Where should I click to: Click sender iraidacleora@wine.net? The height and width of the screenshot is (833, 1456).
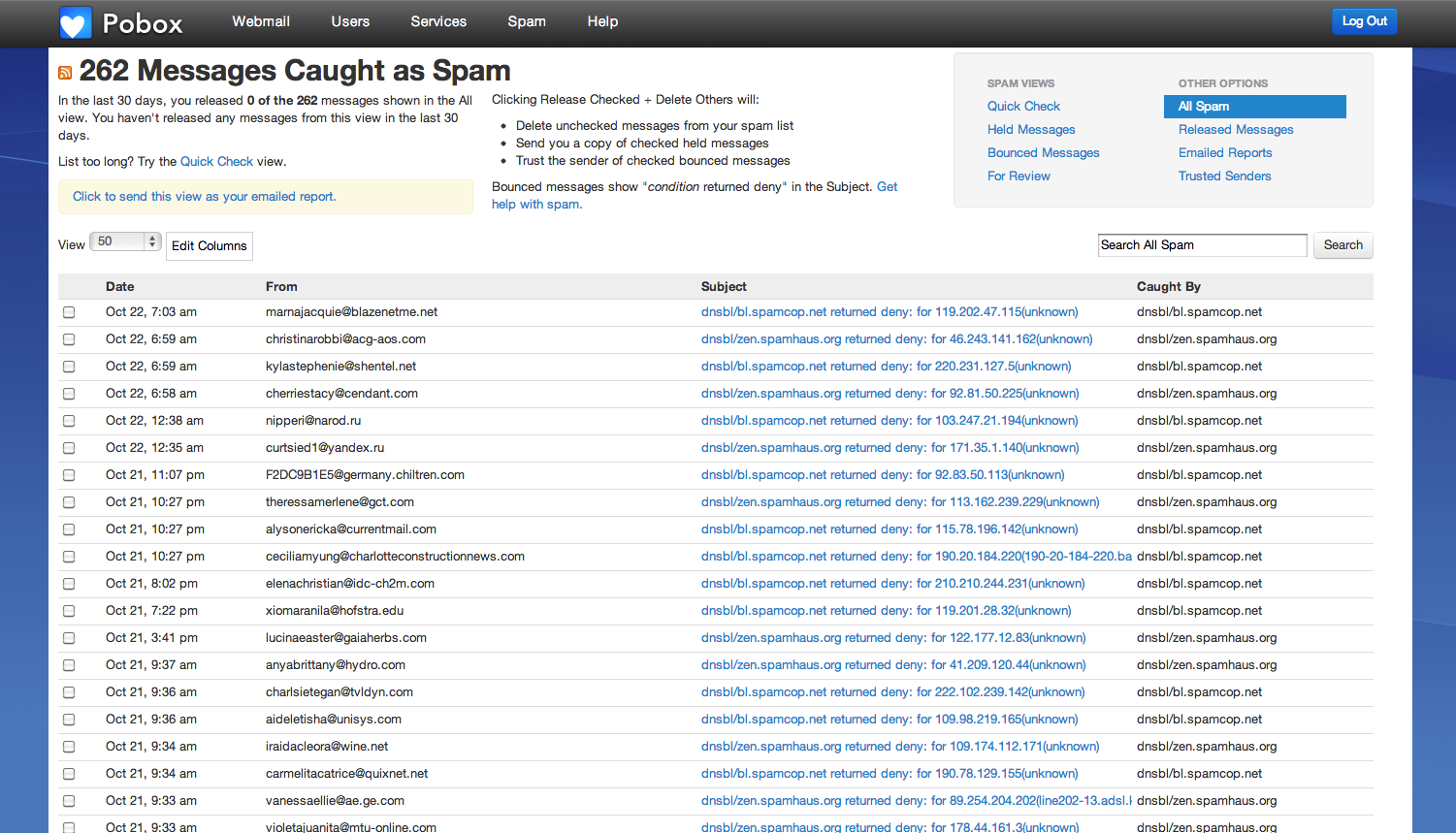[327, 747]
